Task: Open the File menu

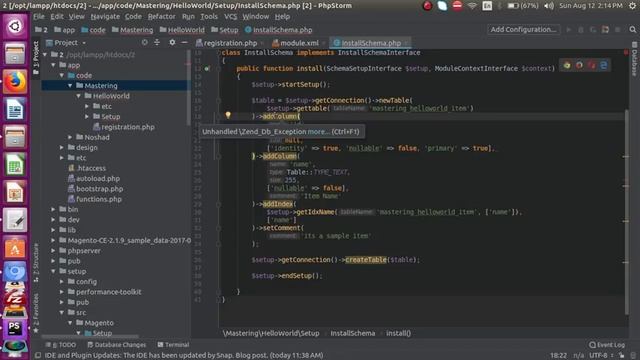Action: click(x=39, y=17)
